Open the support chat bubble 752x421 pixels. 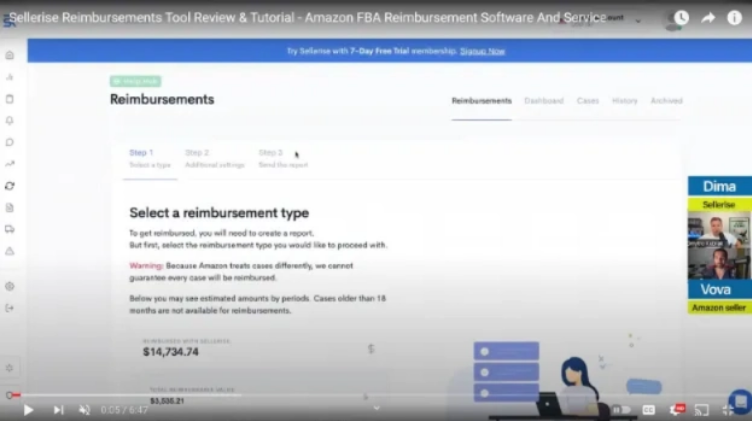[740, 401]
